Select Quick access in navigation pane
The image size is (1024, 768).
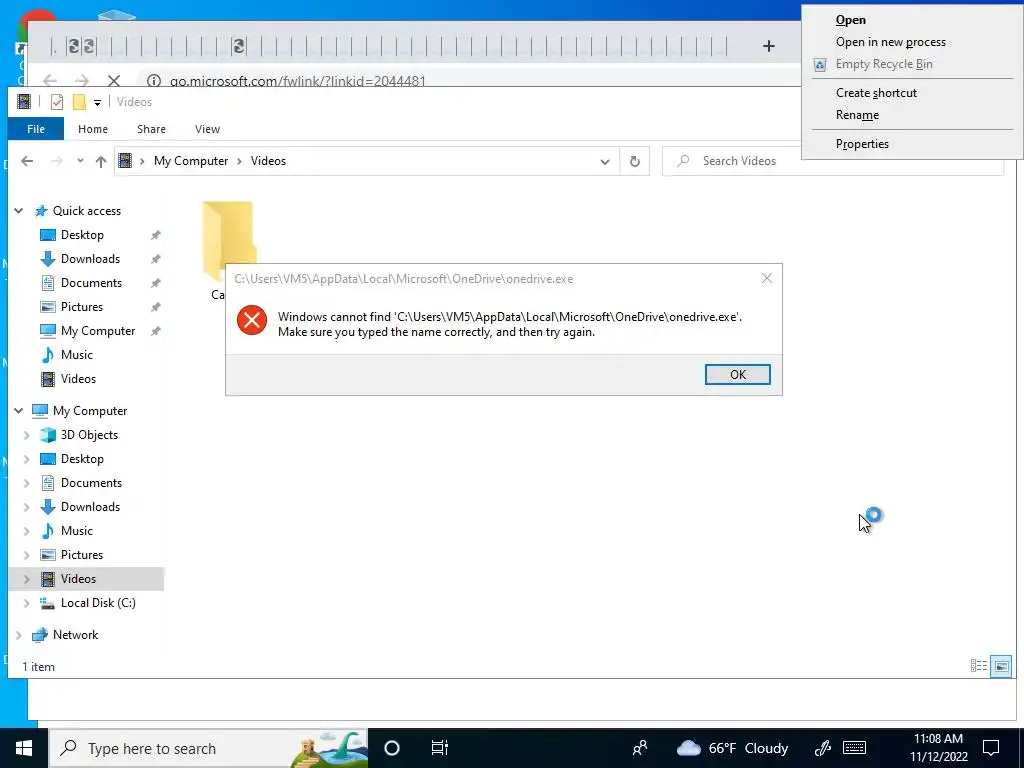coord(87,211)
